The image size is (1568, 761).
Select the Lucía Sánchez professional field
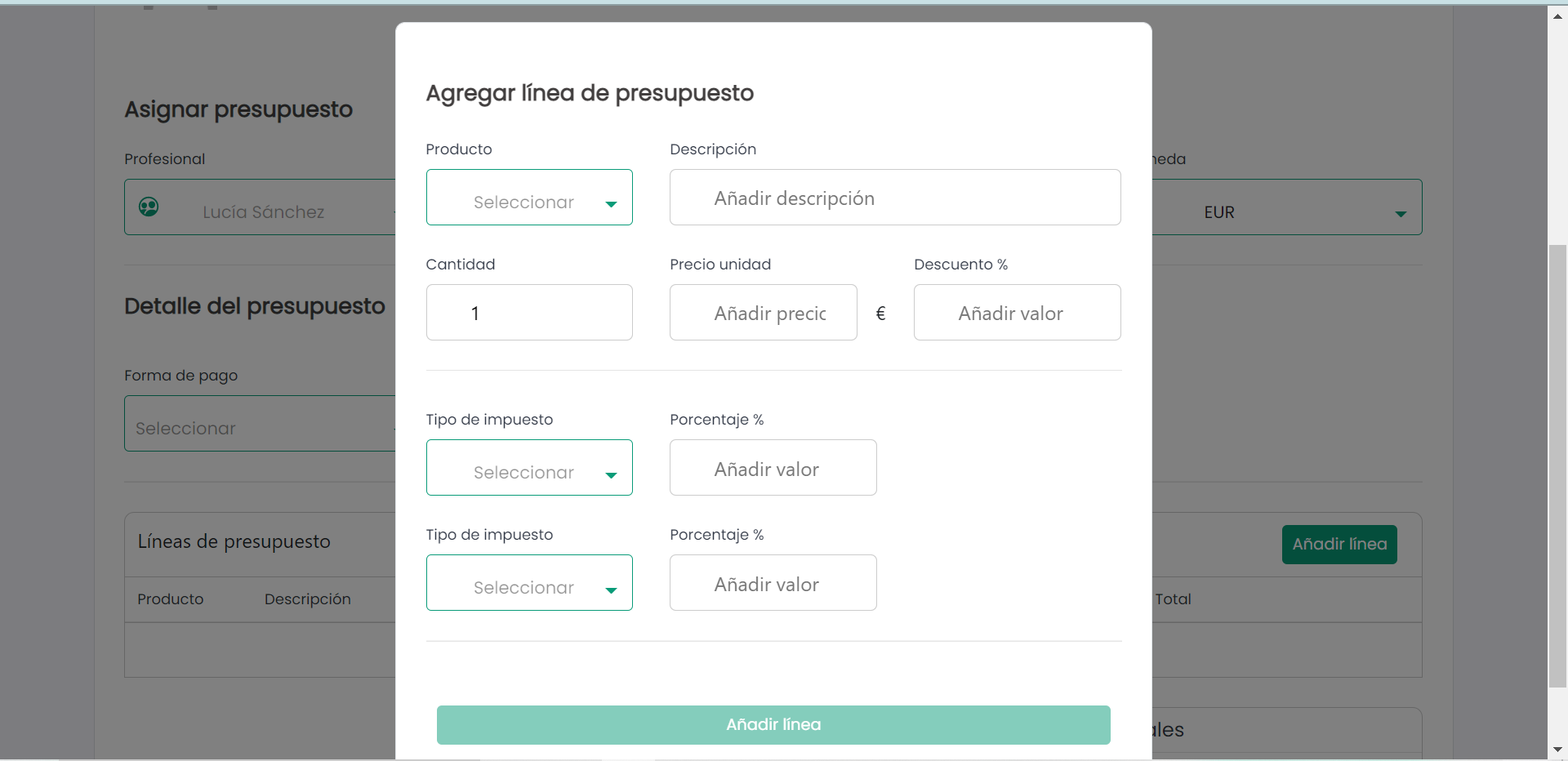[x=261, y=207]
